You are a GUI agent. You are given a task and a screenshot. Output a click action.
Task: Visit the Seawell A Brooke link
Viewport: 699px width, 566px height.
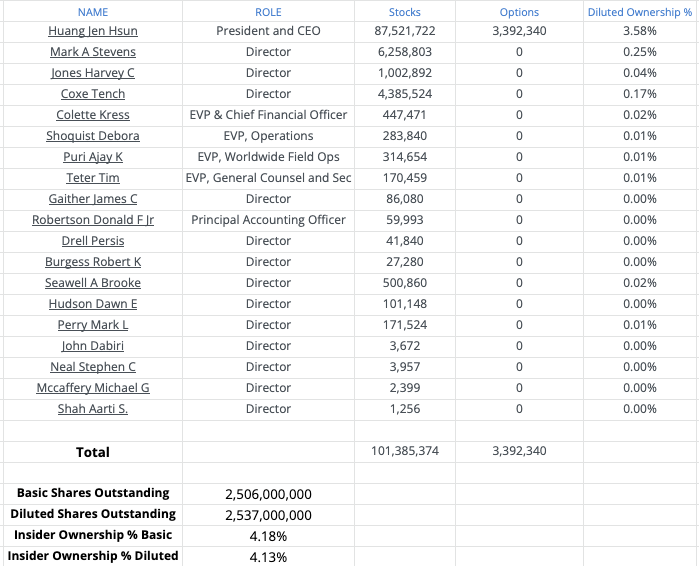tap(93, 283)
